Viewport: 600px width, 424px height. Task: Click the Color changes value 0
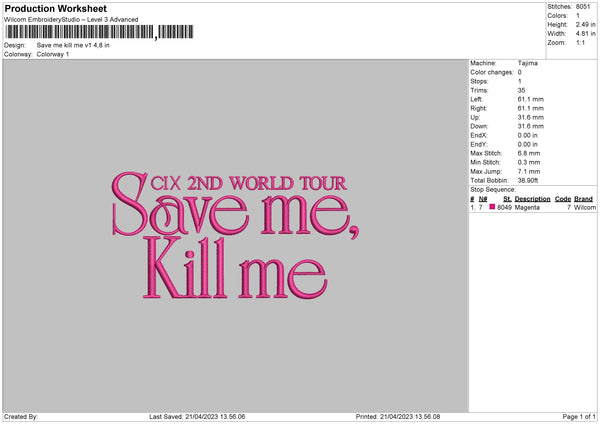(519, 72)
